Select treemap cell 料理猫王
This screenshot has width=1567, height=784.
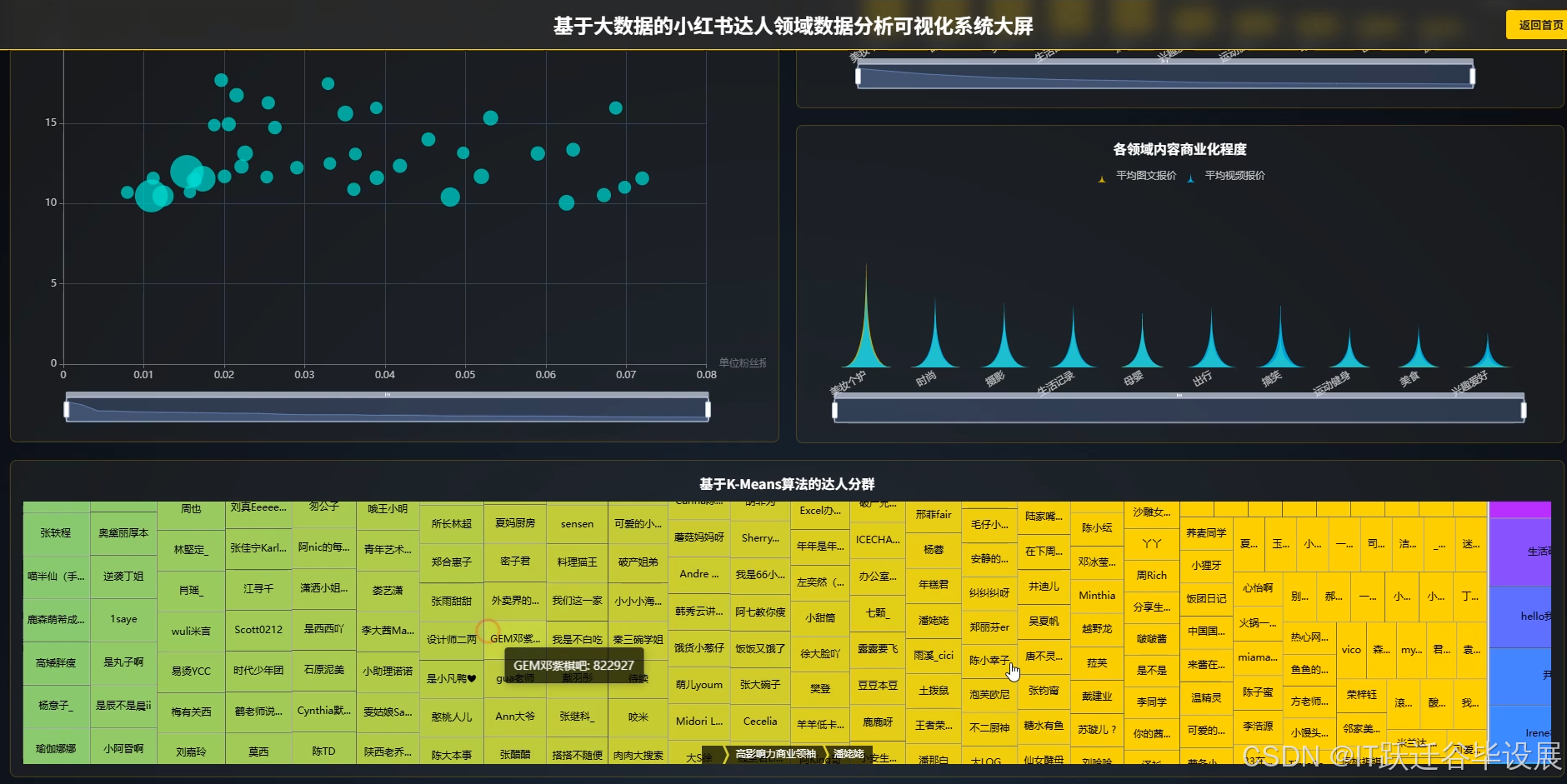pyautogui.click(x=578, y=562)
